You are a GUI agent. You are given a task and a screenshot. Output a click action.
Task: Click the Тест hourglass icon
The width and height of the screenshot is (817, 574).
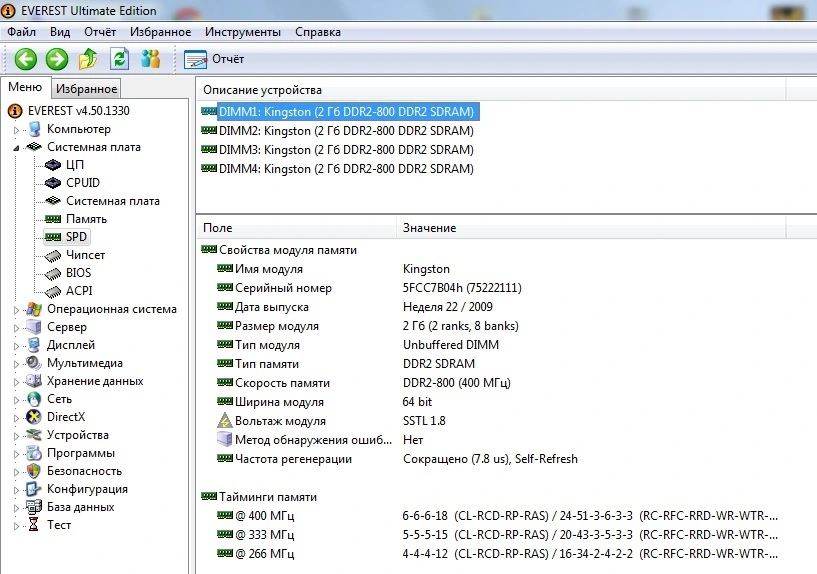click(34, 525)
